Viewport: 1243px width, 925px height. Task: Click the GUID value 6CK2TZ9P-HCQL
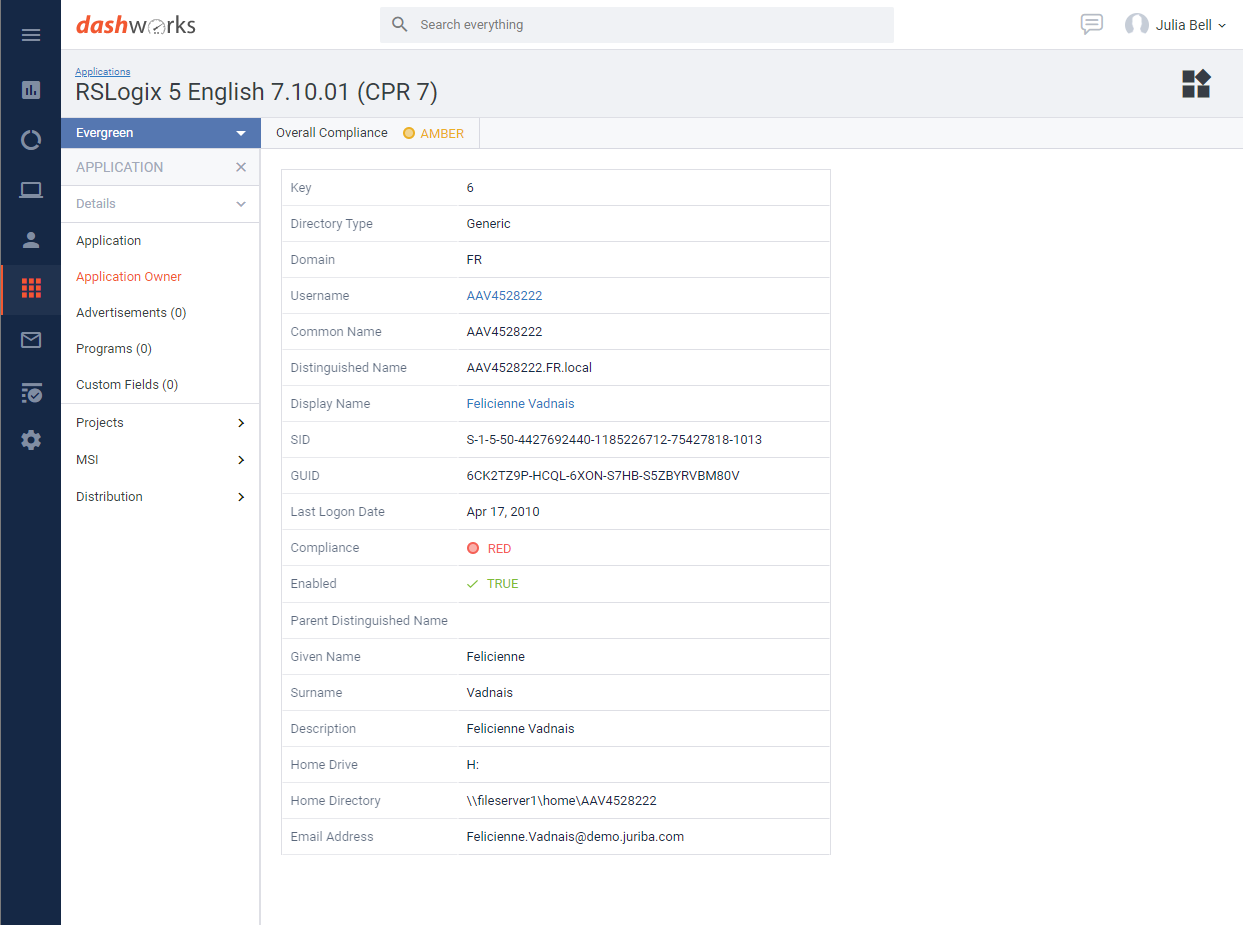[603, 476]
